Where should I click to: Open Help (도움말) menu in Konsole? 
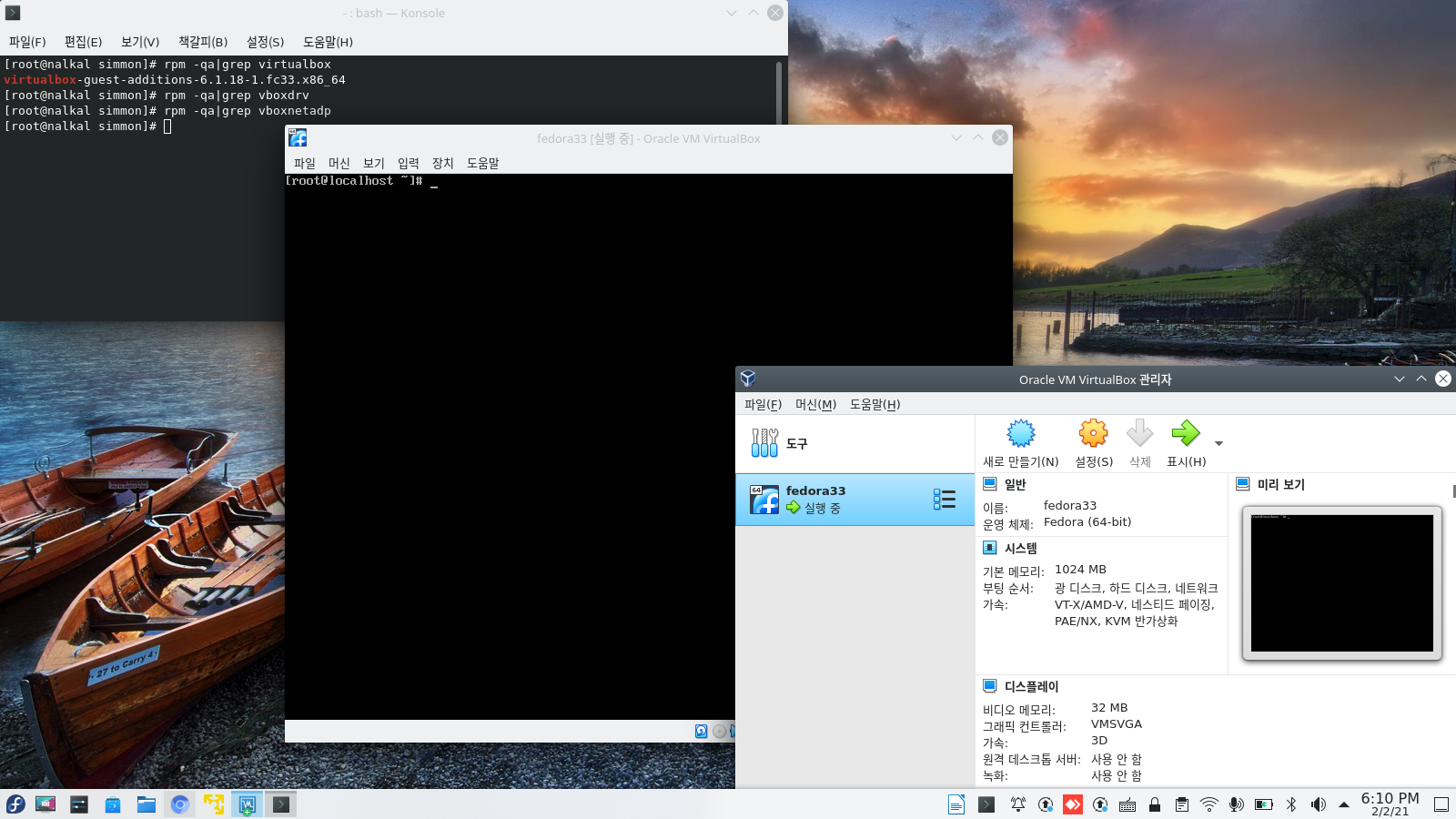328,42
